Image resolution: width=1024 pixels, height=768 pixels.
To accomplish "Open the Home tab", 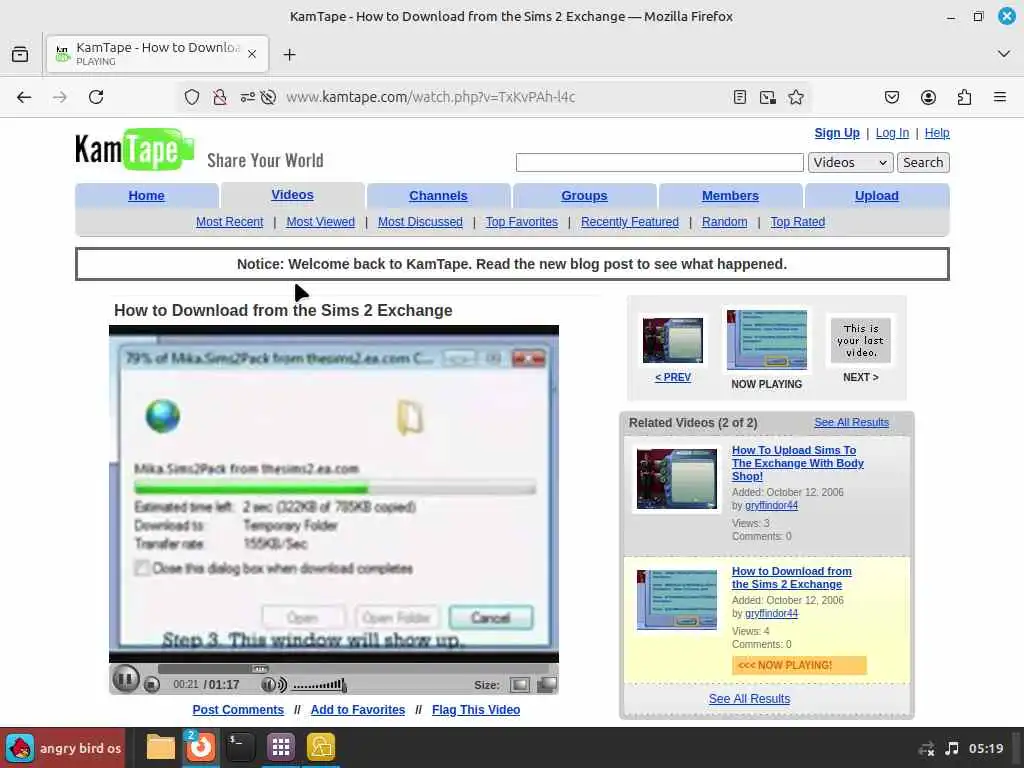I will [x=146, y=196].
